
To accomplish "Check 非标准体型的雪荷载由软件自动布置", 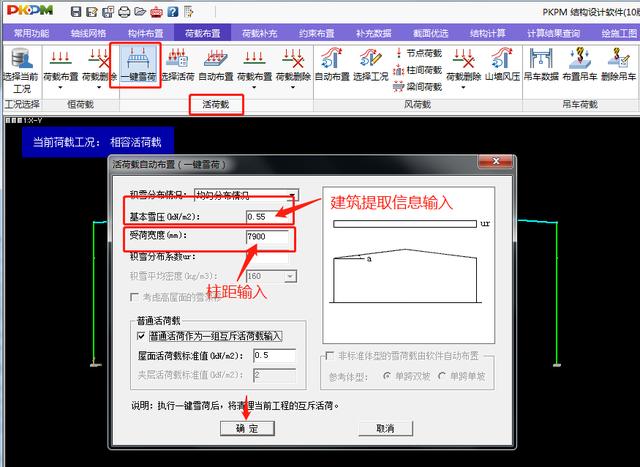I will click(x=329, y=356).
